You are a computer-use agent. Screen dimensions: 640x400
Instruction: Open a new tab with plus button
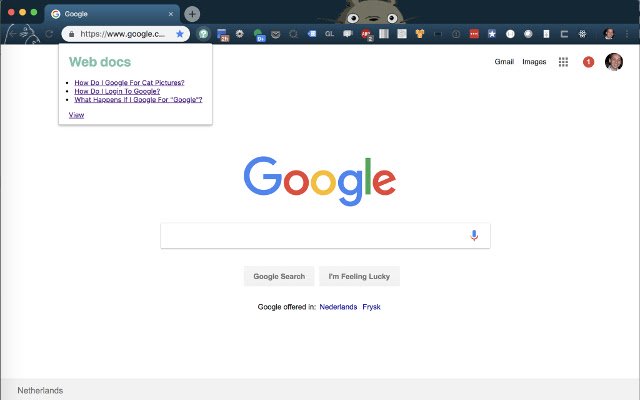pyautogui.click(x=192, y=14)
